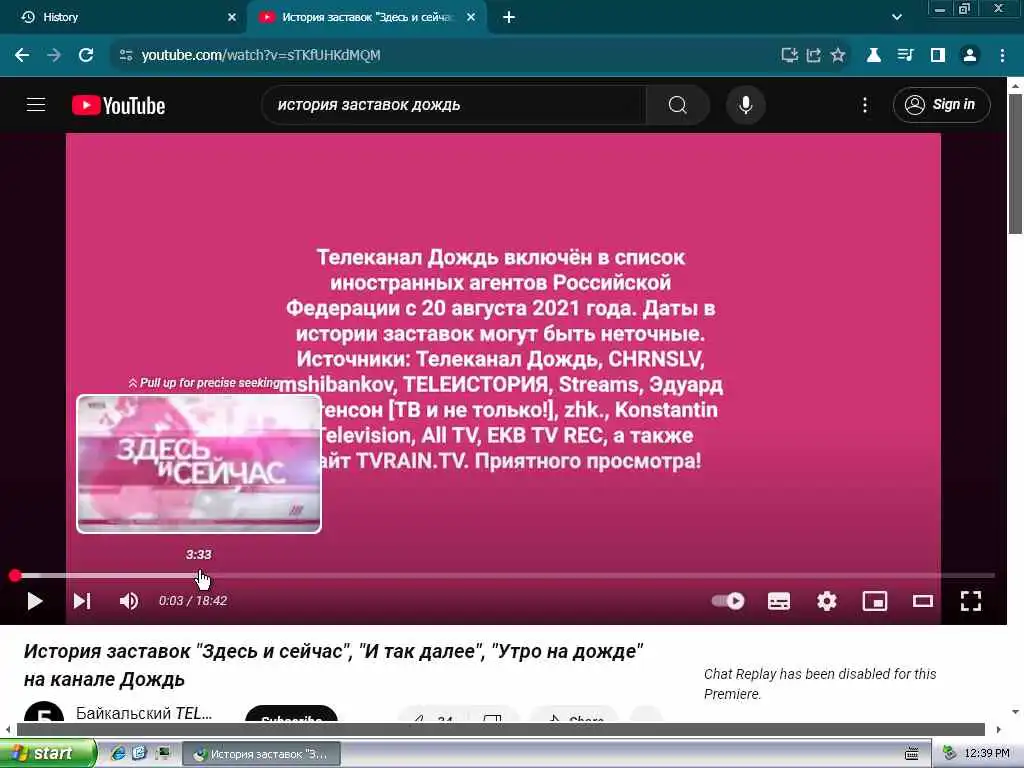This screenshot has width=1024, height=768.
Task: Open Байкальский TEL channel link
Action: 144,712
